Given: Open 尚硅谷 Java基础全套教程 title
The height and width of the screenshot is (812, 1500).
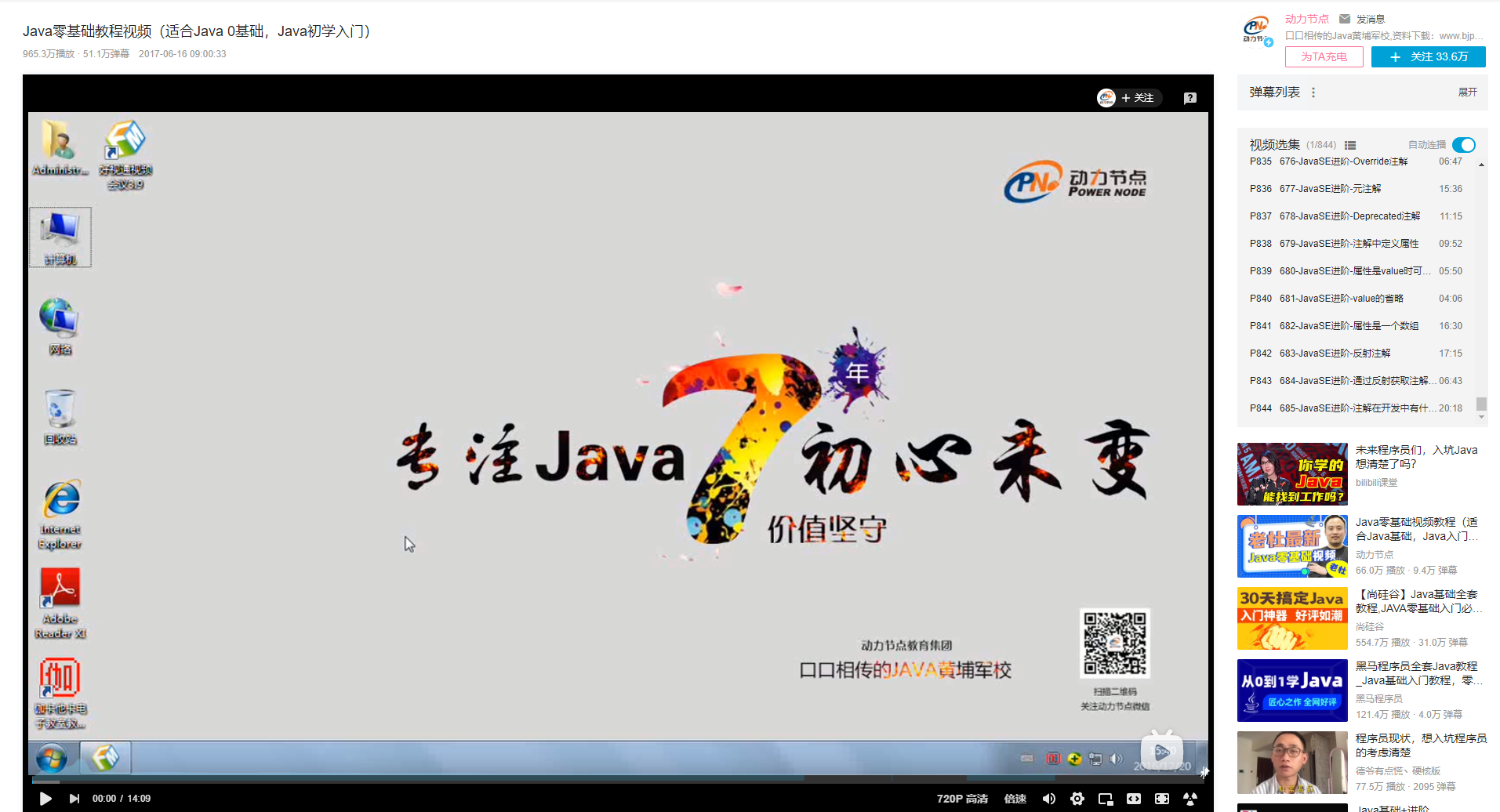Looking at the screenshot, I should [1418, 601].
